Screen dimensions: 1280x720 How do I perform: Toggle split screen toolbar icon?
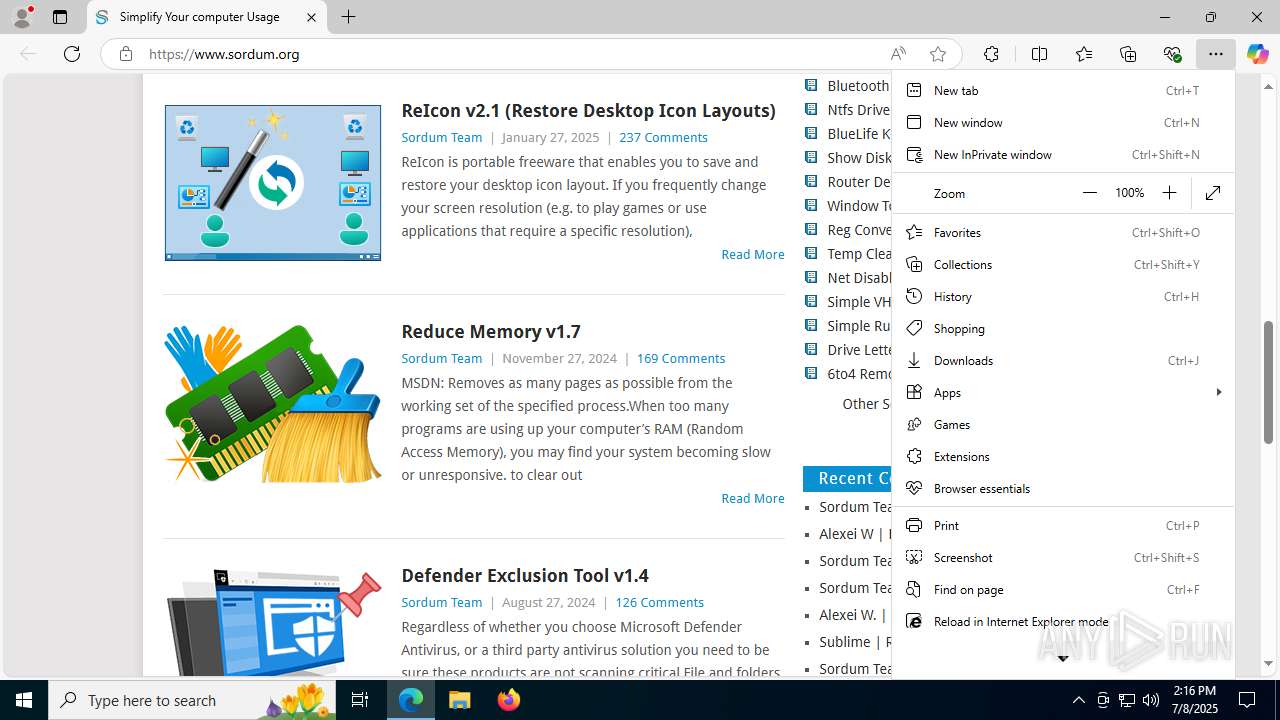click(1039, 54)
